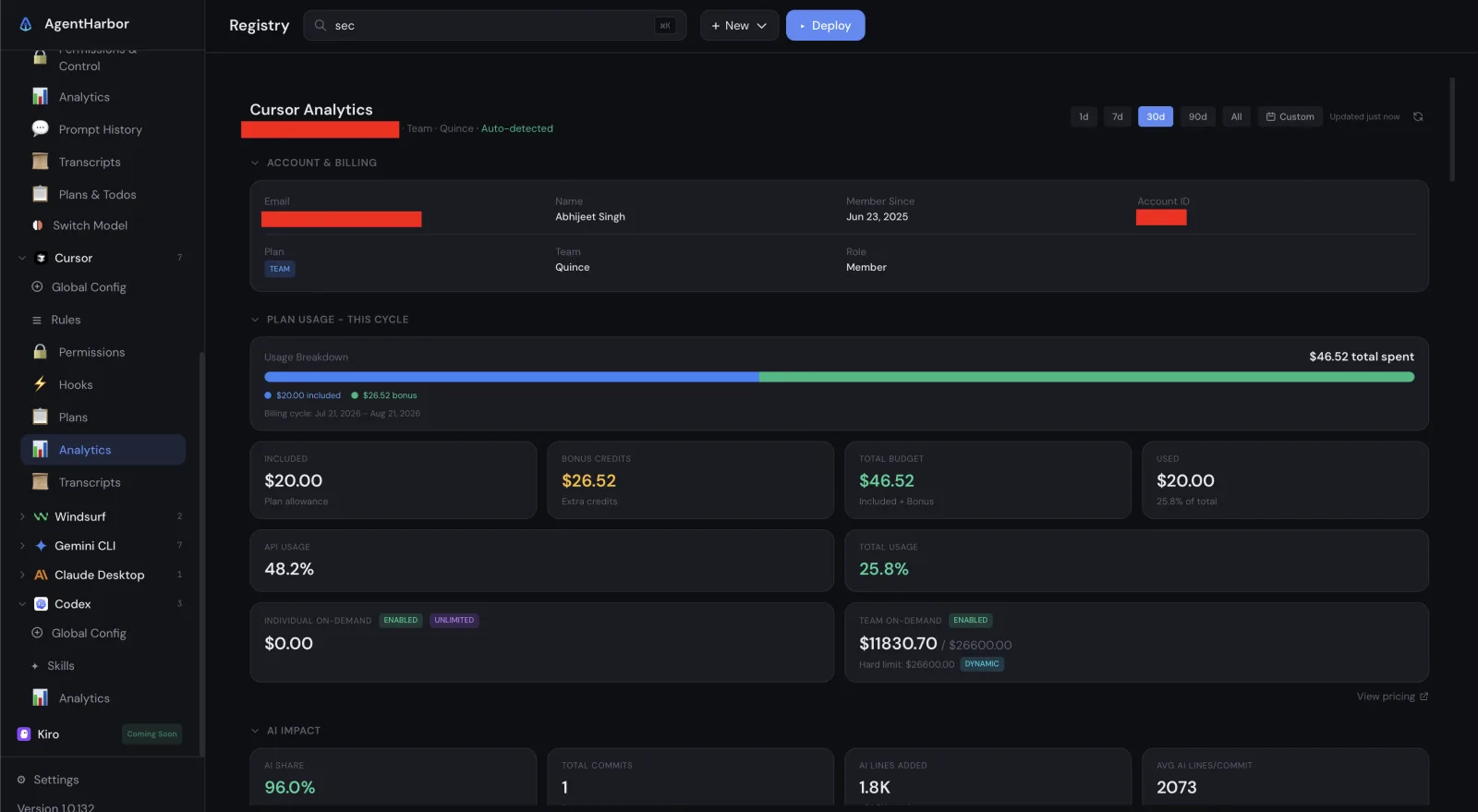Open the Custom date range picker
1478x812 pixels.
point(1290,116)
